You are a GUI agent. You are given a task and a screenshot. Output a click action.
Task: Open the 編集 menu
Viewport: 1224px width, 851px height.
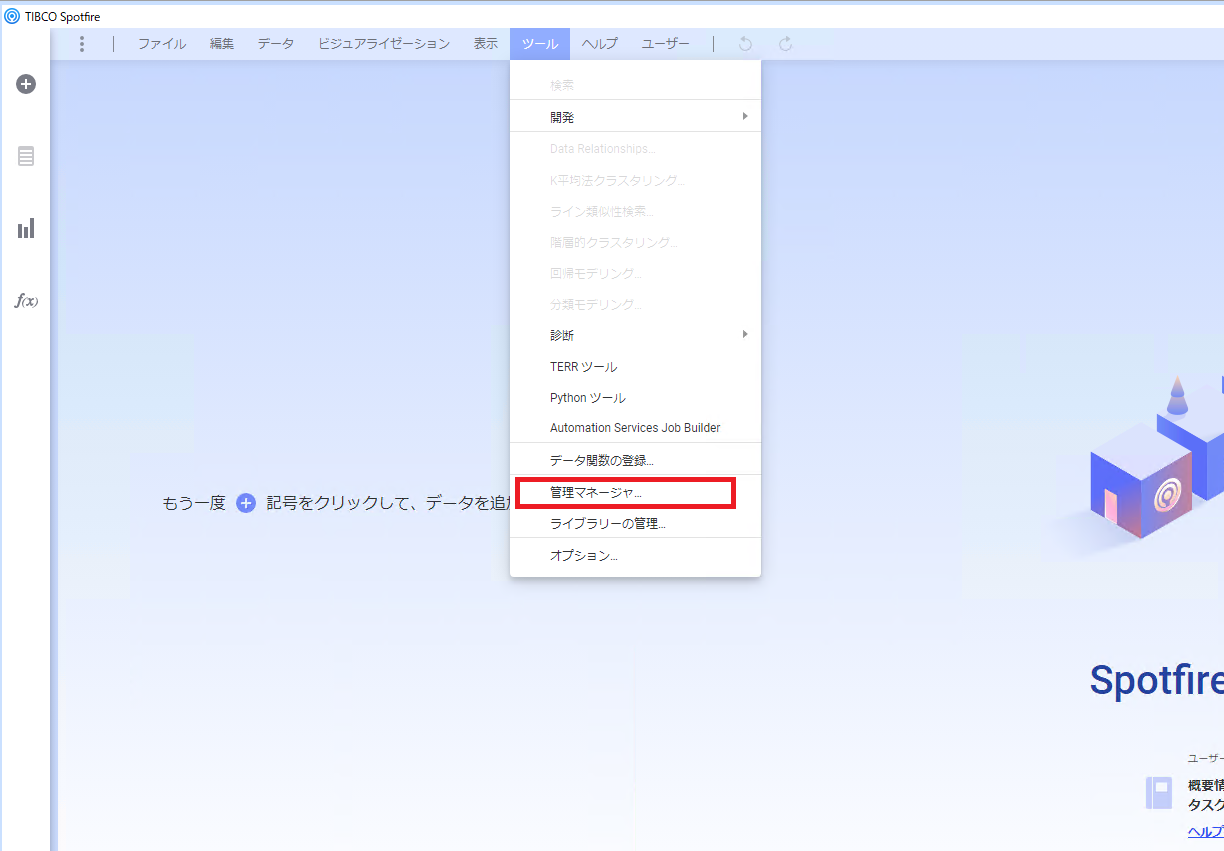click(222, 44)
